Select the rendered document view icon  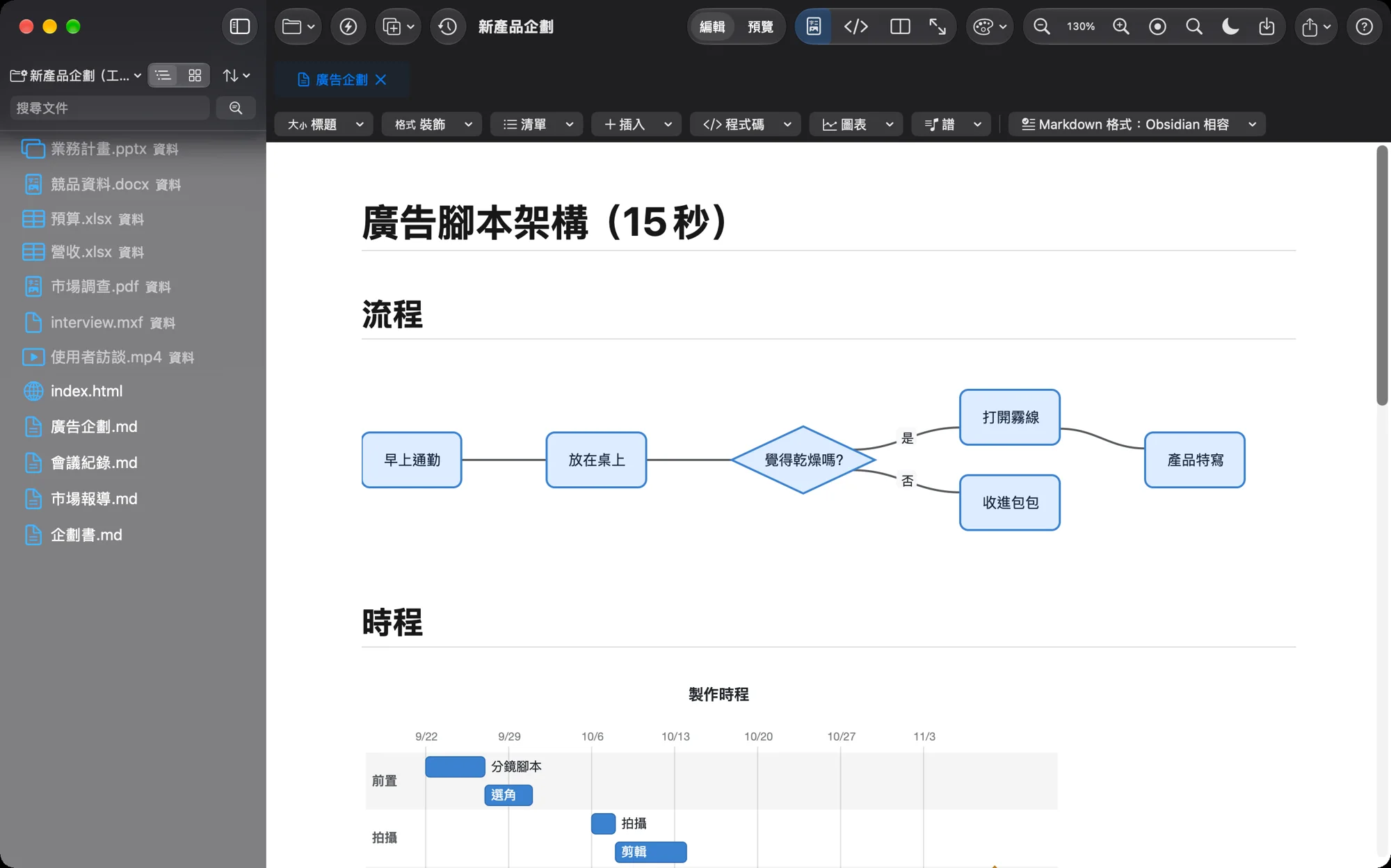point(814,26)
